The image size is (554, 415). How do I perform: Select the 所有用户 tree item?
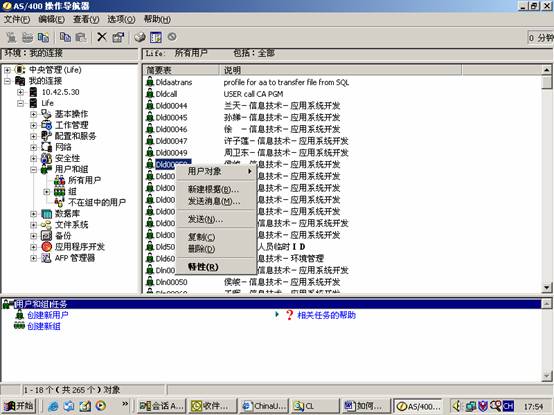pyautogui.click(x=84, y=180)
